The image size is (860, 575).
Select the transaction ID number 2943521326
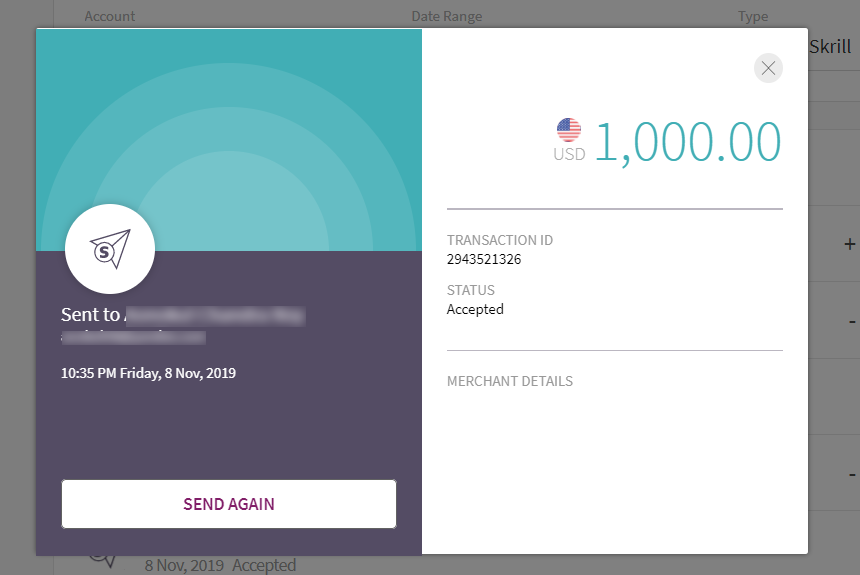tap(484, 259)
